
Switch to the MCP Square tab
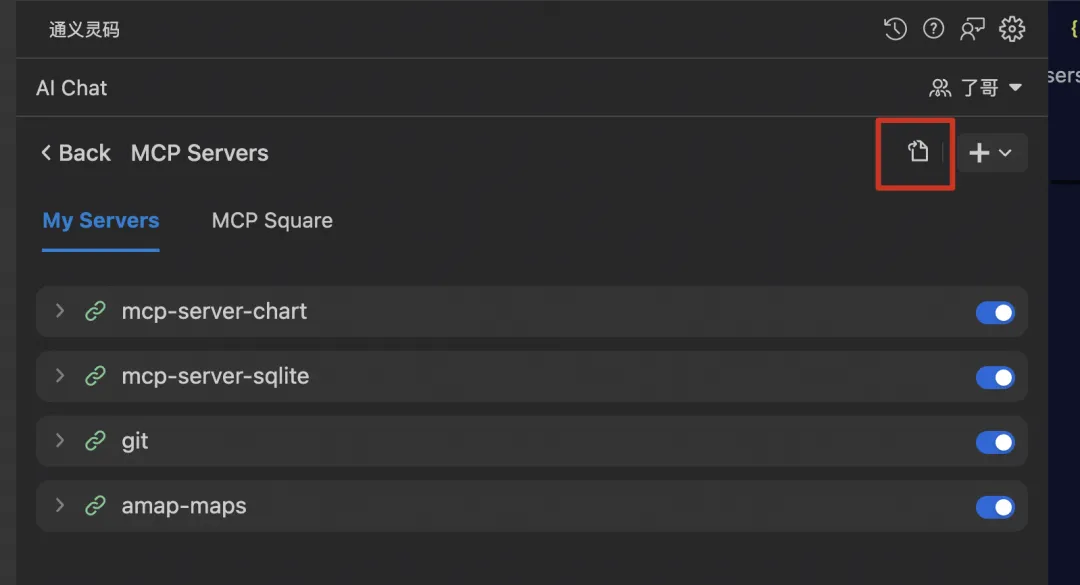(x=272, y=221)
